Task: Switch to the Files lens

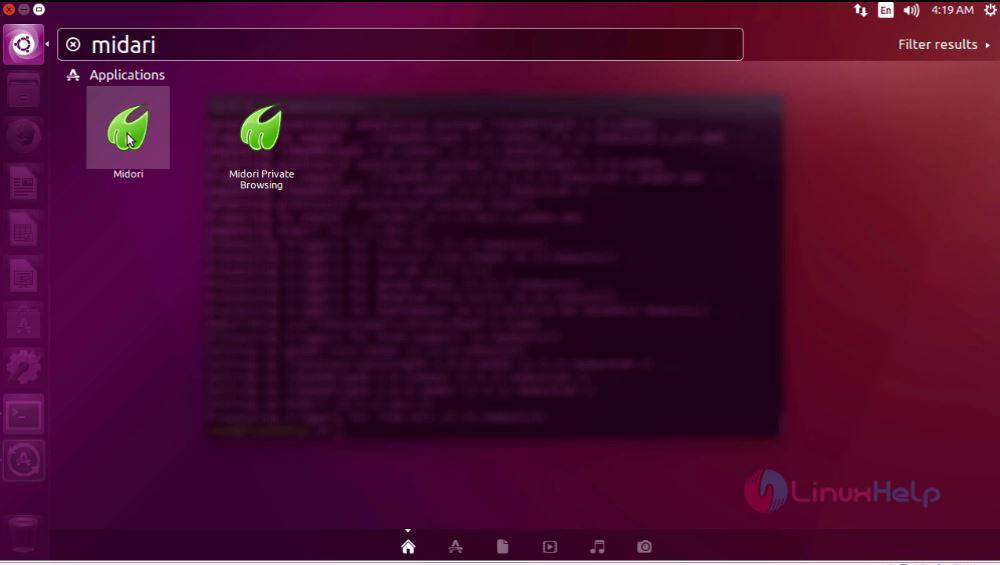Action: coord(503,547)
